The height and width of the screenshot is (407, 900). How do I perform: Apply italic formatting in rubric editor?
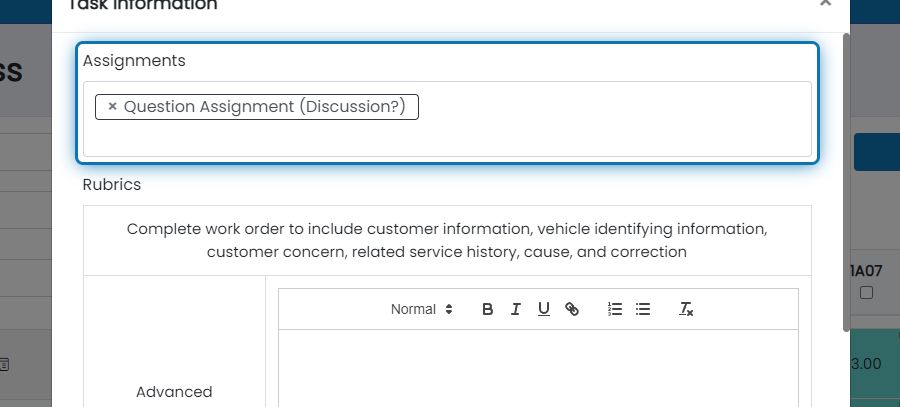click(515, 309)
